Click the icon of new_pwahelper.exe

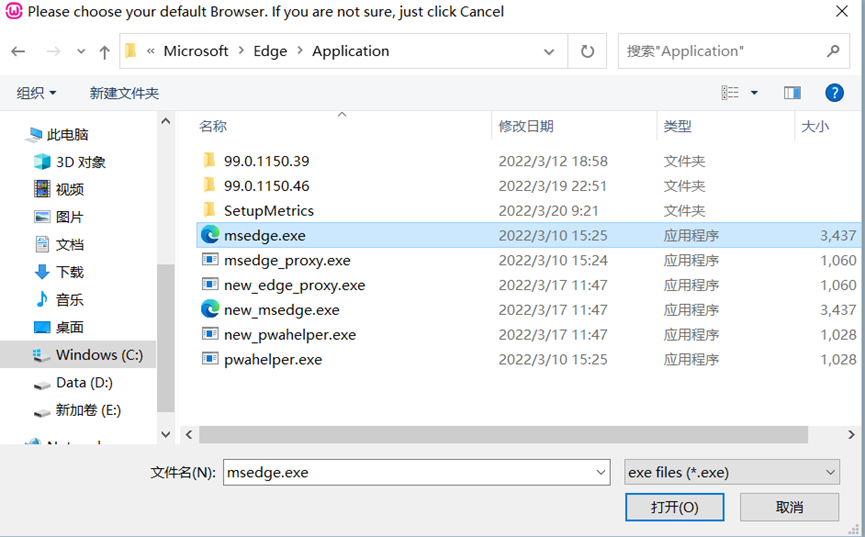click(x=210, y=334)
